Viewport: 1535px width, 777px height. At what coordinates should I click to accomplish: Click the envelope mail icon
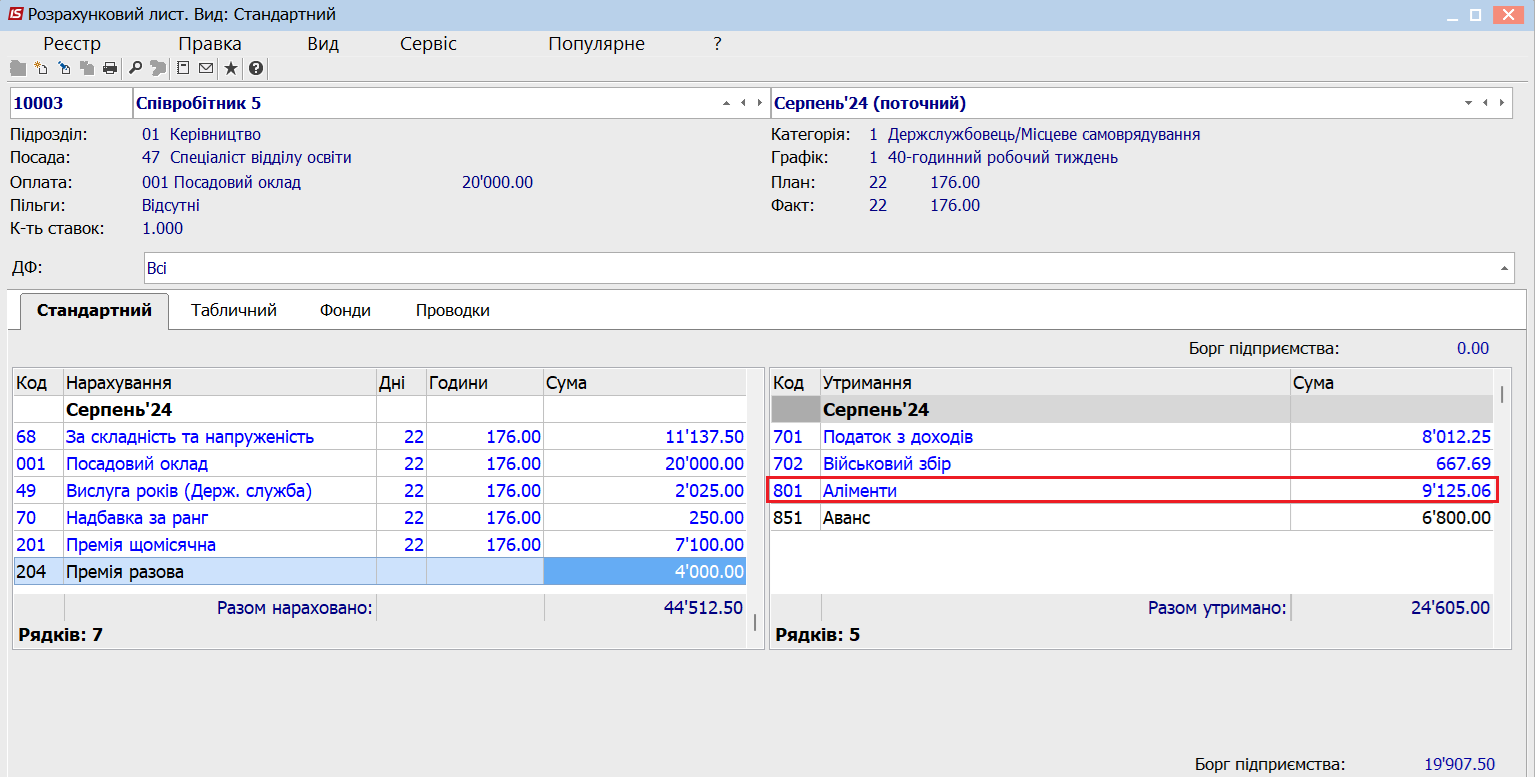click(x=205, y=68)
